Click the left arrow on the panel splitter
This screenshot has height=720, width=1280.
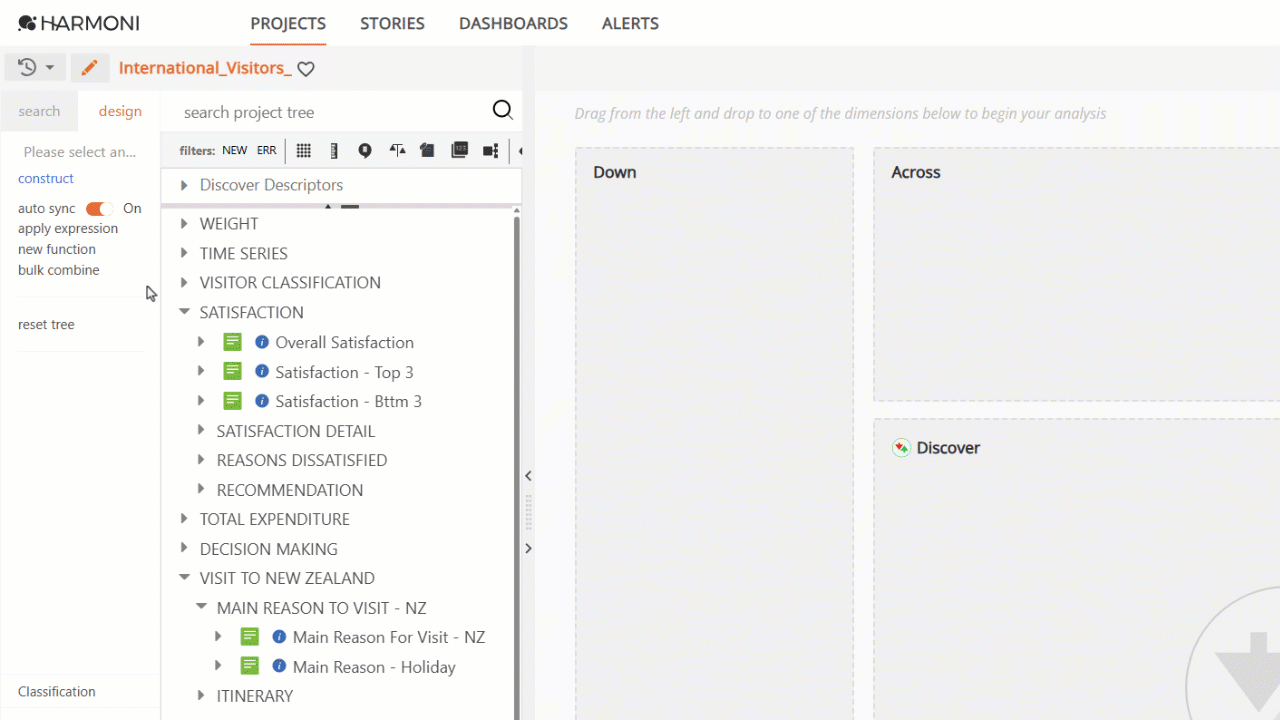tap(529, 476)
